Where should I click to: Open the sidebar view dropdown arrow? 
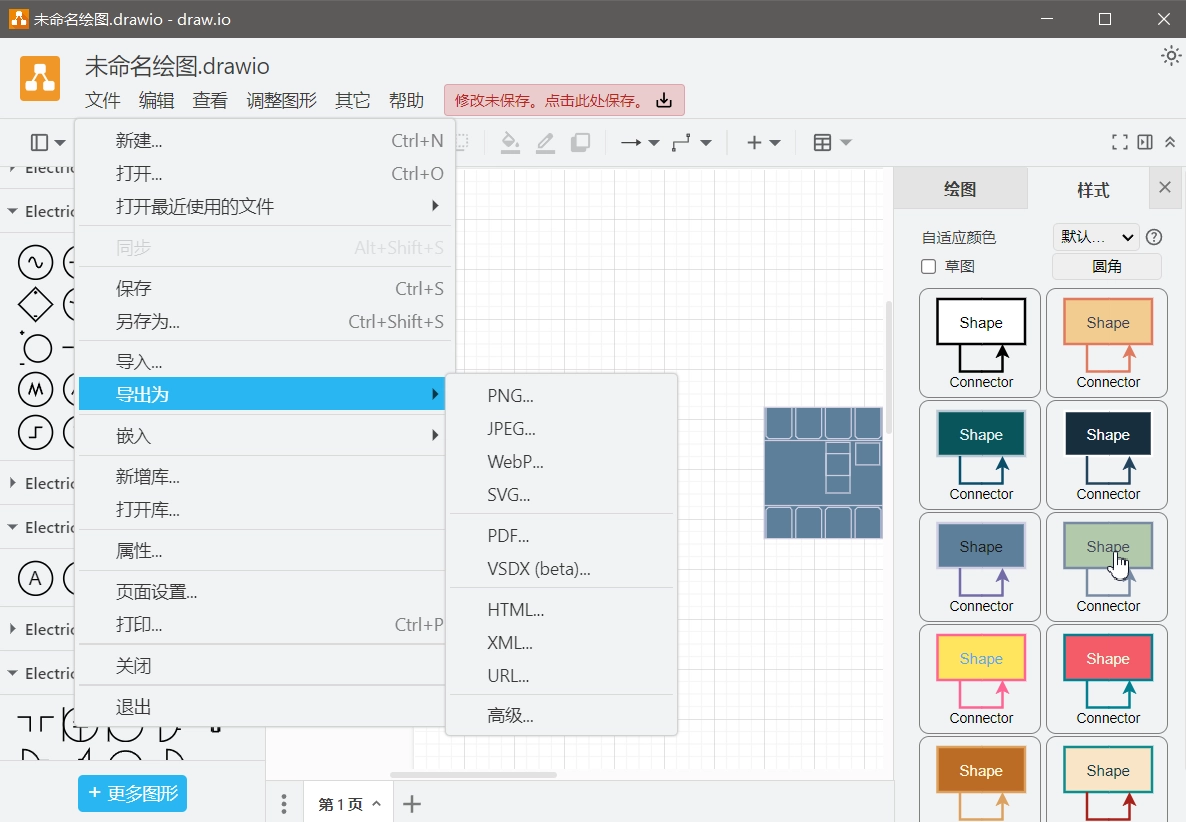[60, 143]
